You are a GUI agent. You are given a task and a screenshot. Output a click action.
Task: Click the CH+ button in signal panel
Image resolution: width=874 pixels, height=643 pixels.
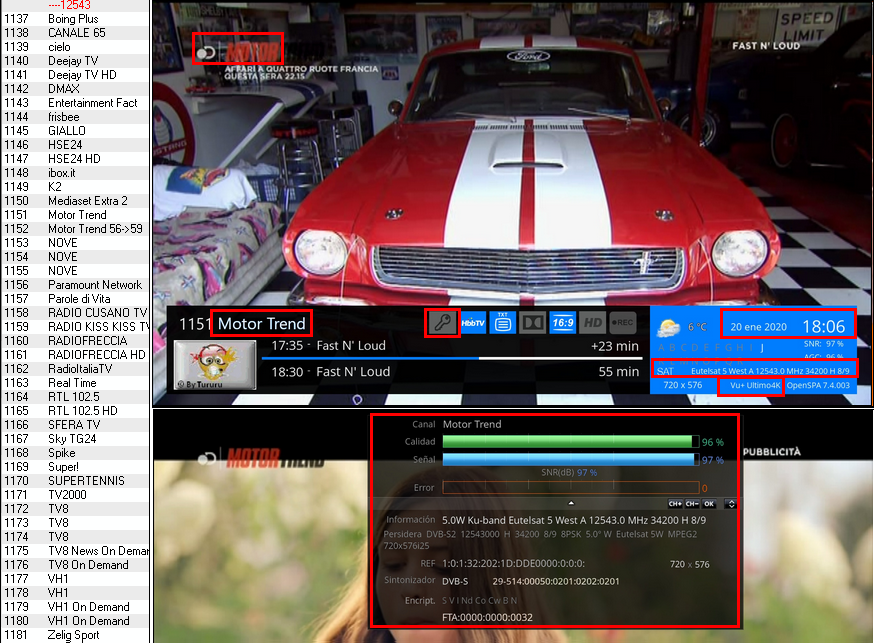click(675, 504)
